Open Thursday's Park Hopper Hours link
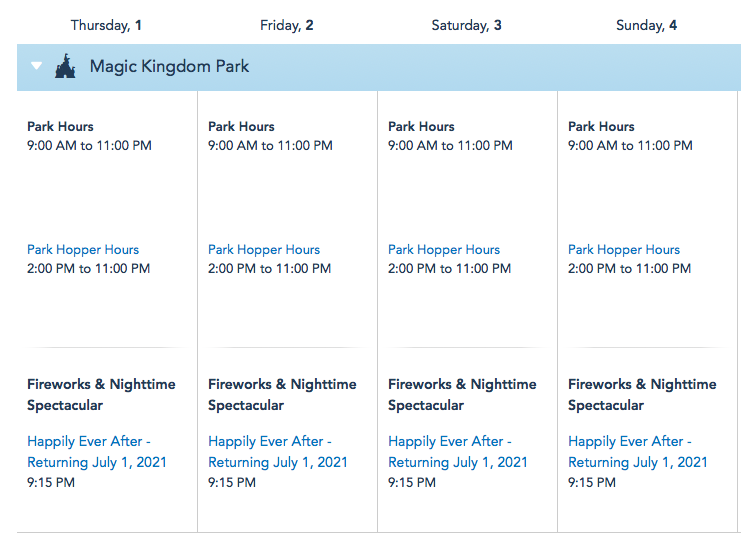Screen dimensions: 741x542 [83, 250]
